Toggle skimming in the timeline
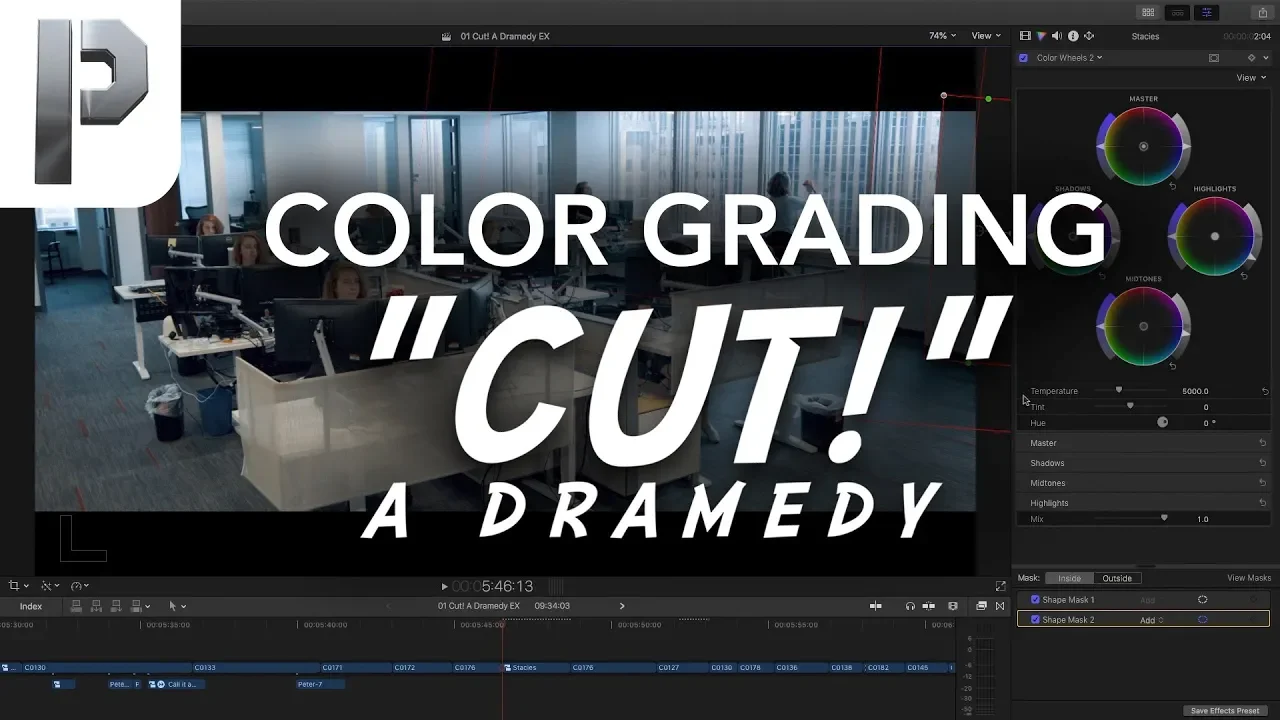This screenshot has height=720, width=1280. pyautogui.click(x=875, y=606)
